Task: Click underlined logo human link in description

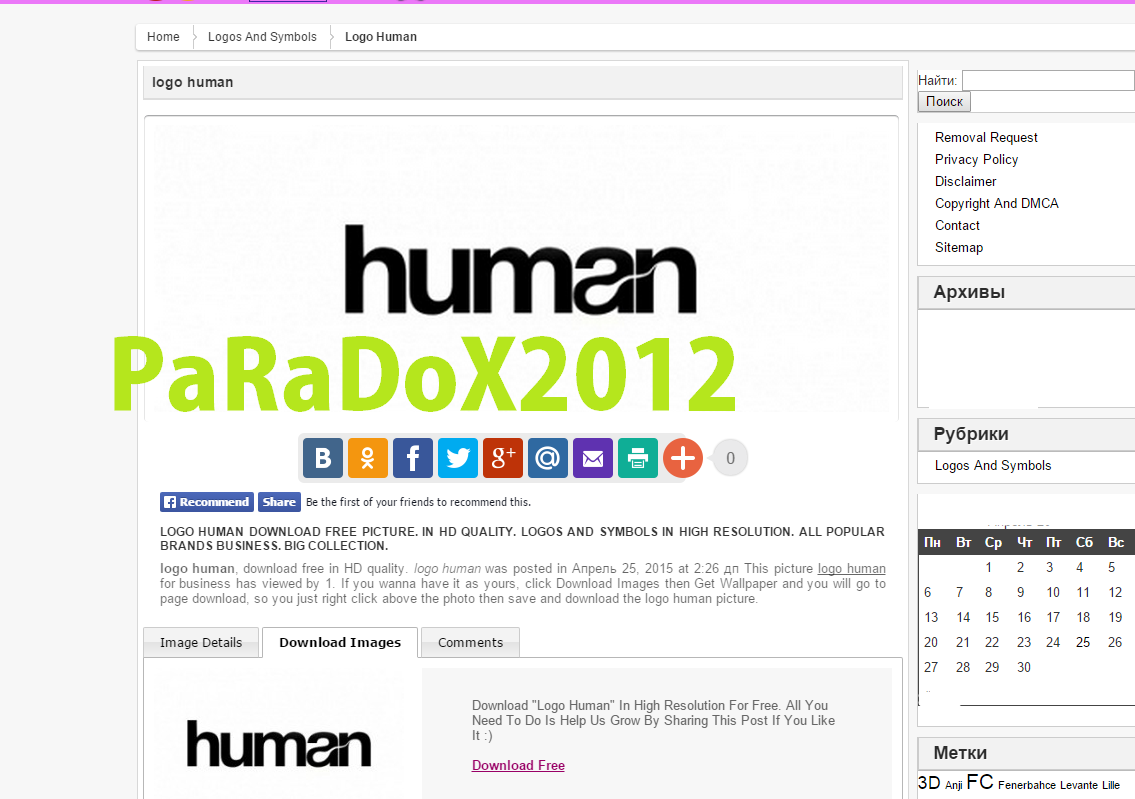Action: 851,569
